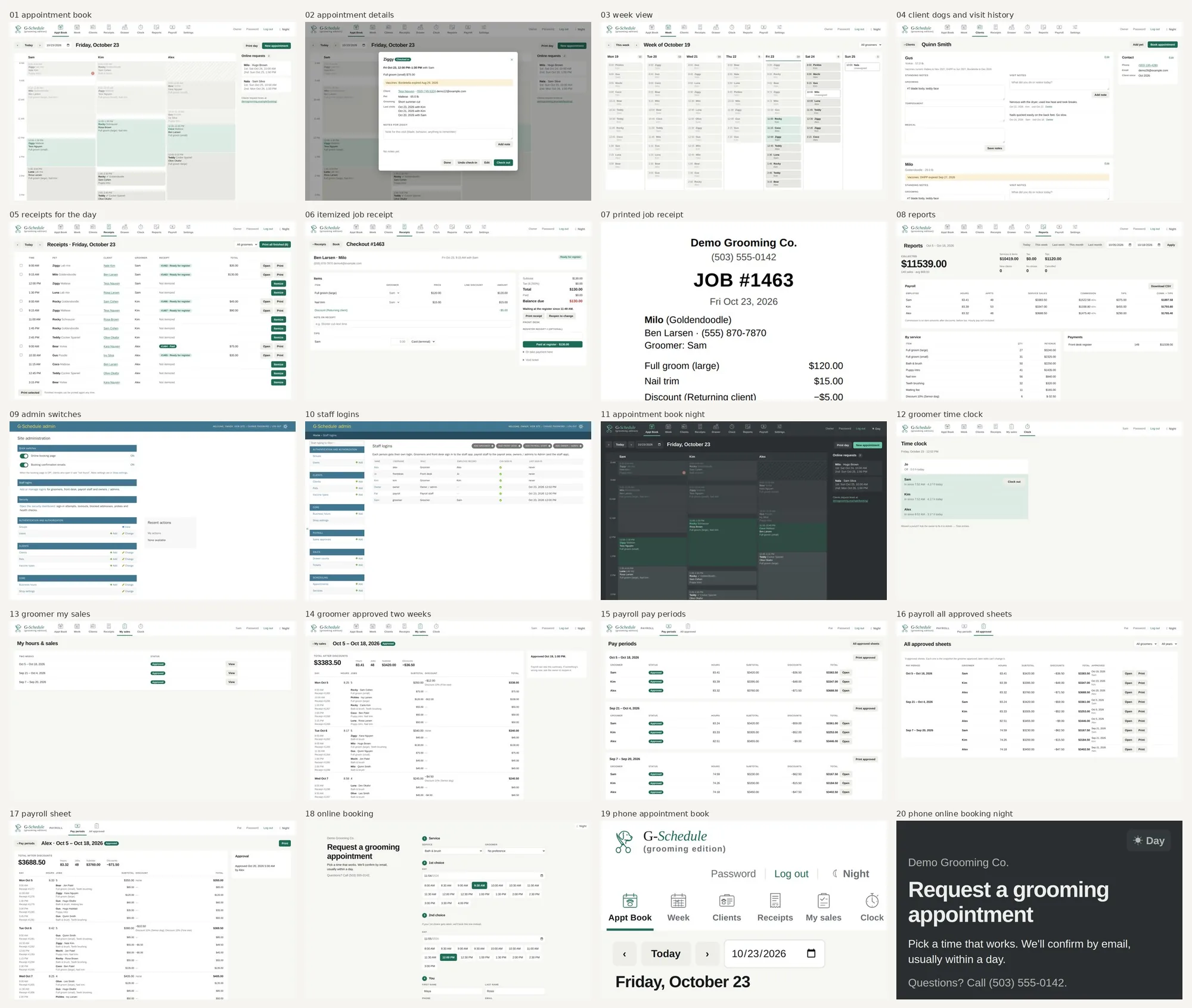Viewport: 1192px width, 1008px height.
Task: Select Clock tab in 12 groomer time clock
Action: (1028, 429)
